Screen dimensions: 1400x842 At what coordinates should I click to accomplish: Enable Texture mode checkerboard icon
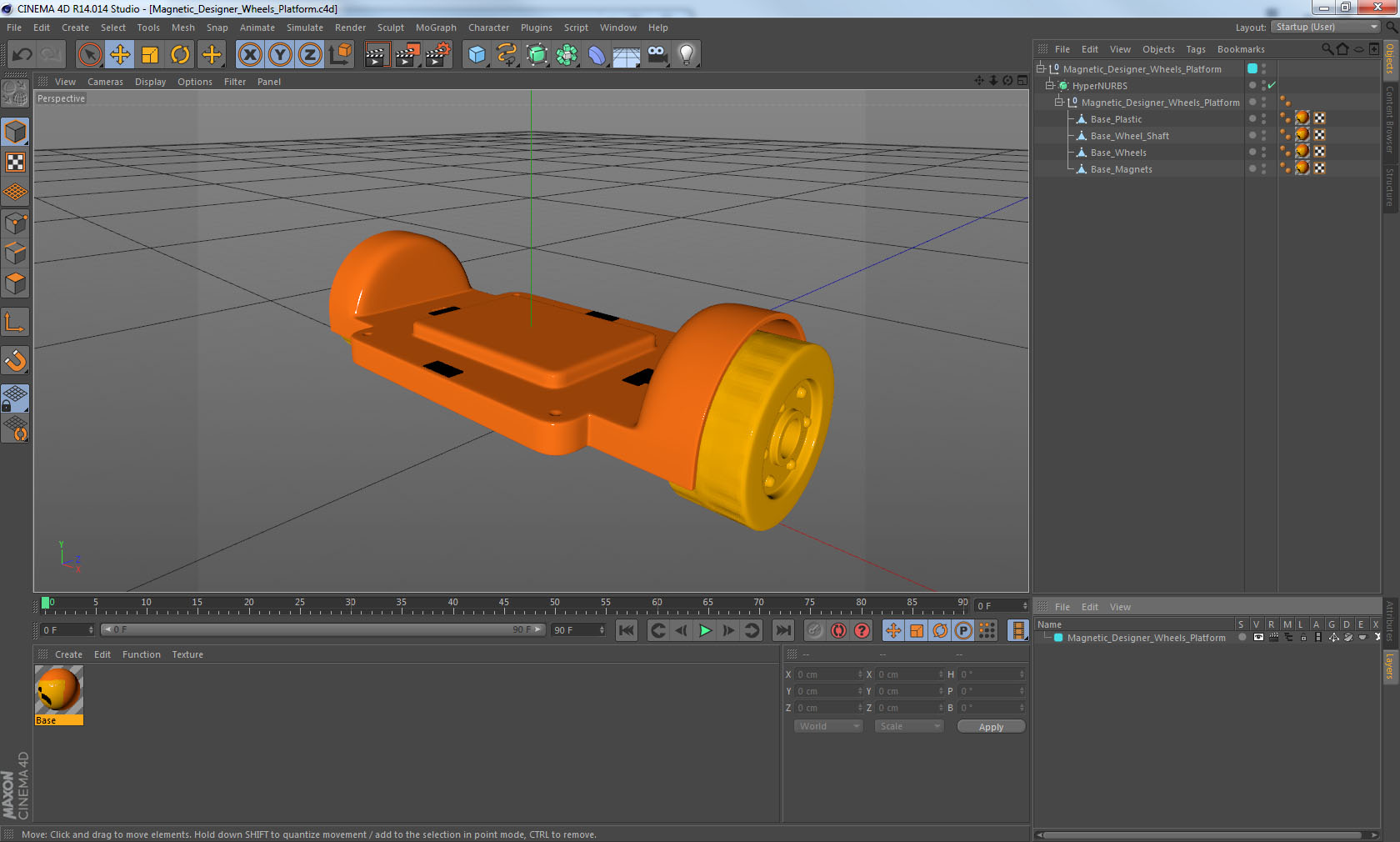pos(16,162)
